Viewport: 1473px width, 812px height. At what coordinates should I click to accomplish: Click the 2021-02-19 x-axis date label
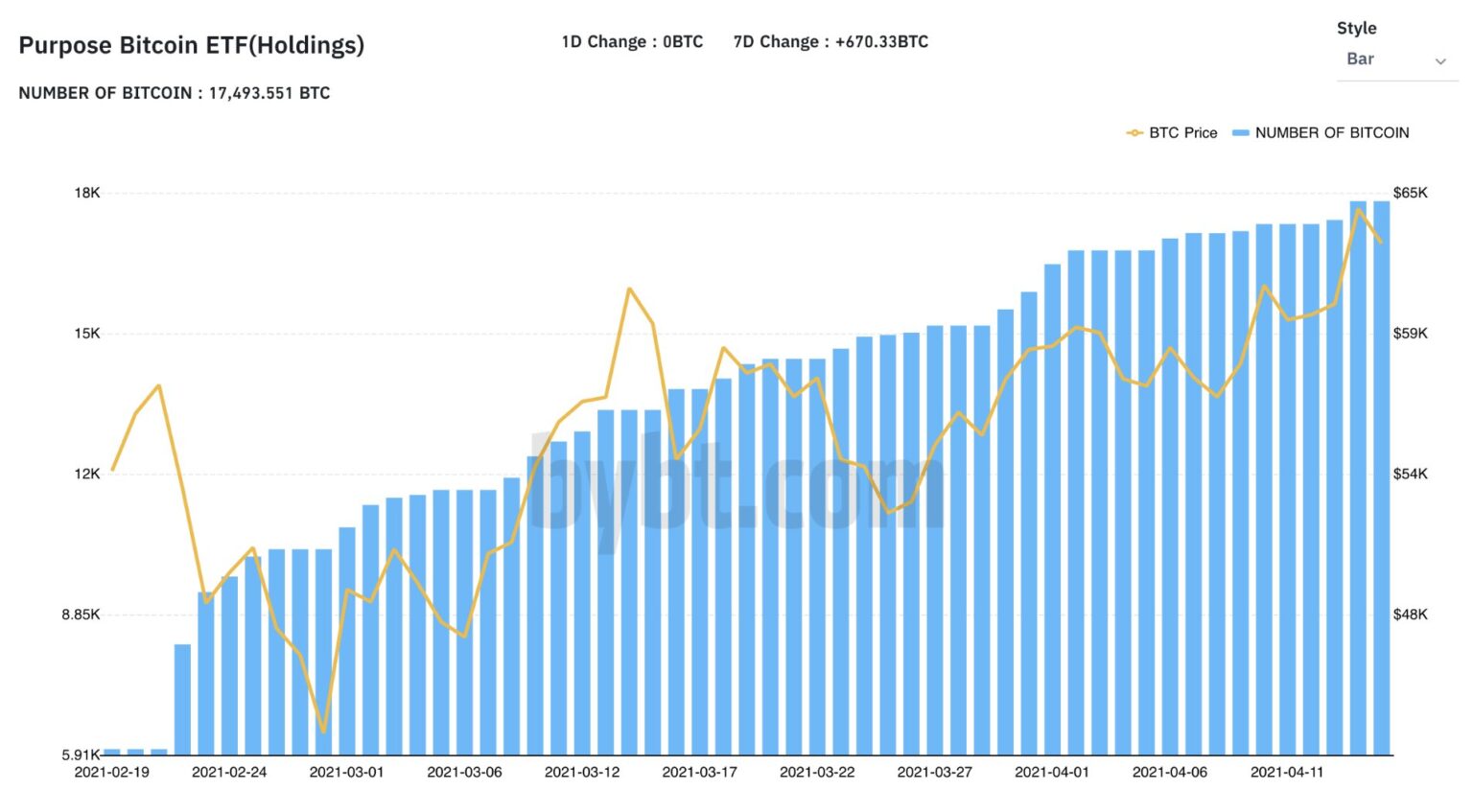pos(112,772)
